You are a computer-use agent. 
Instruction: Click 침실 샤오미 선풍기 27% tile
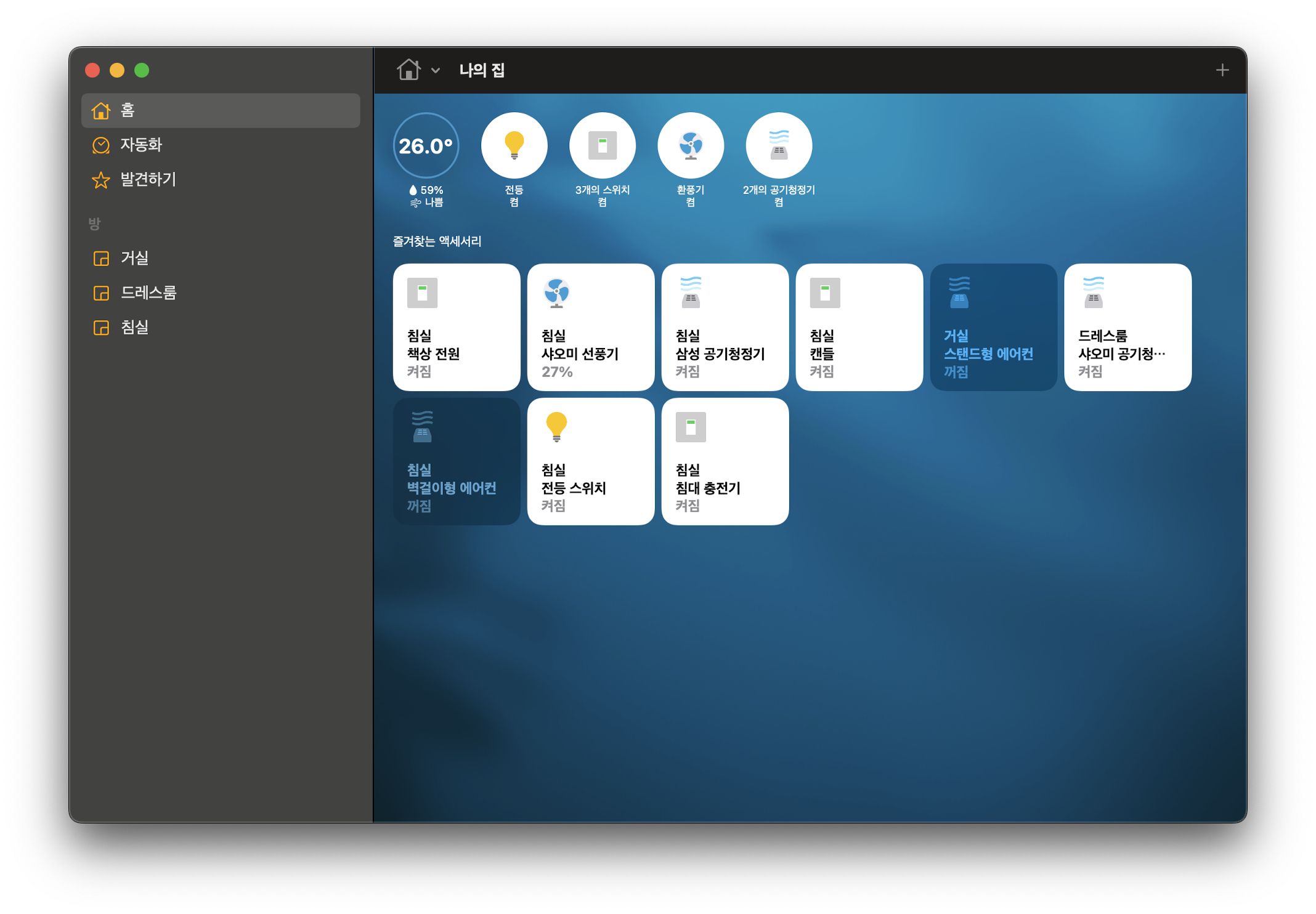coord(590,327)
